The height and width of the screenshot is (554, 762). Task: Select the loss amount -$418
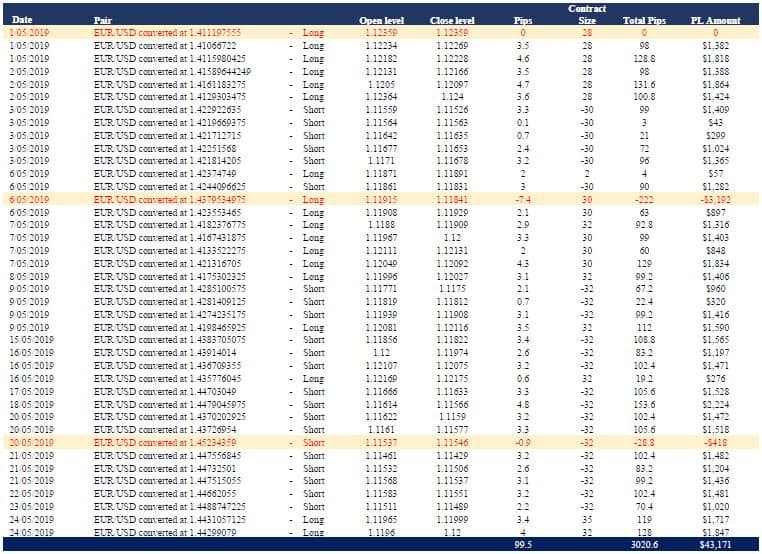(715, 443)
